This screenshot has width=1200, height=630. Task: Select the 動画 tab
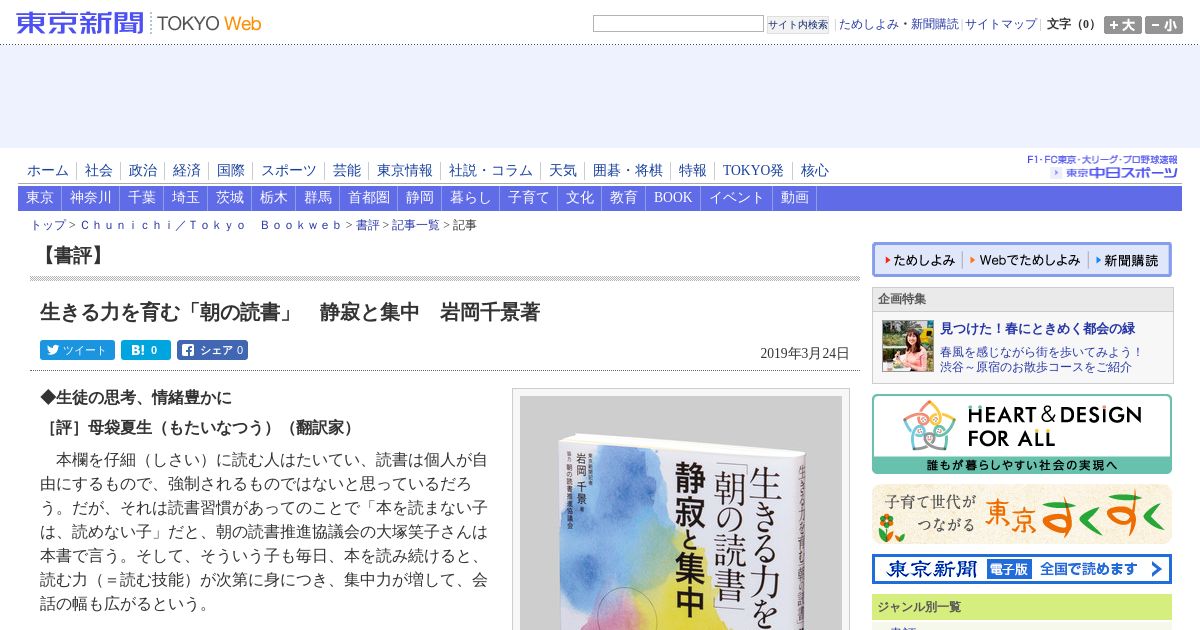coord(795,198)
